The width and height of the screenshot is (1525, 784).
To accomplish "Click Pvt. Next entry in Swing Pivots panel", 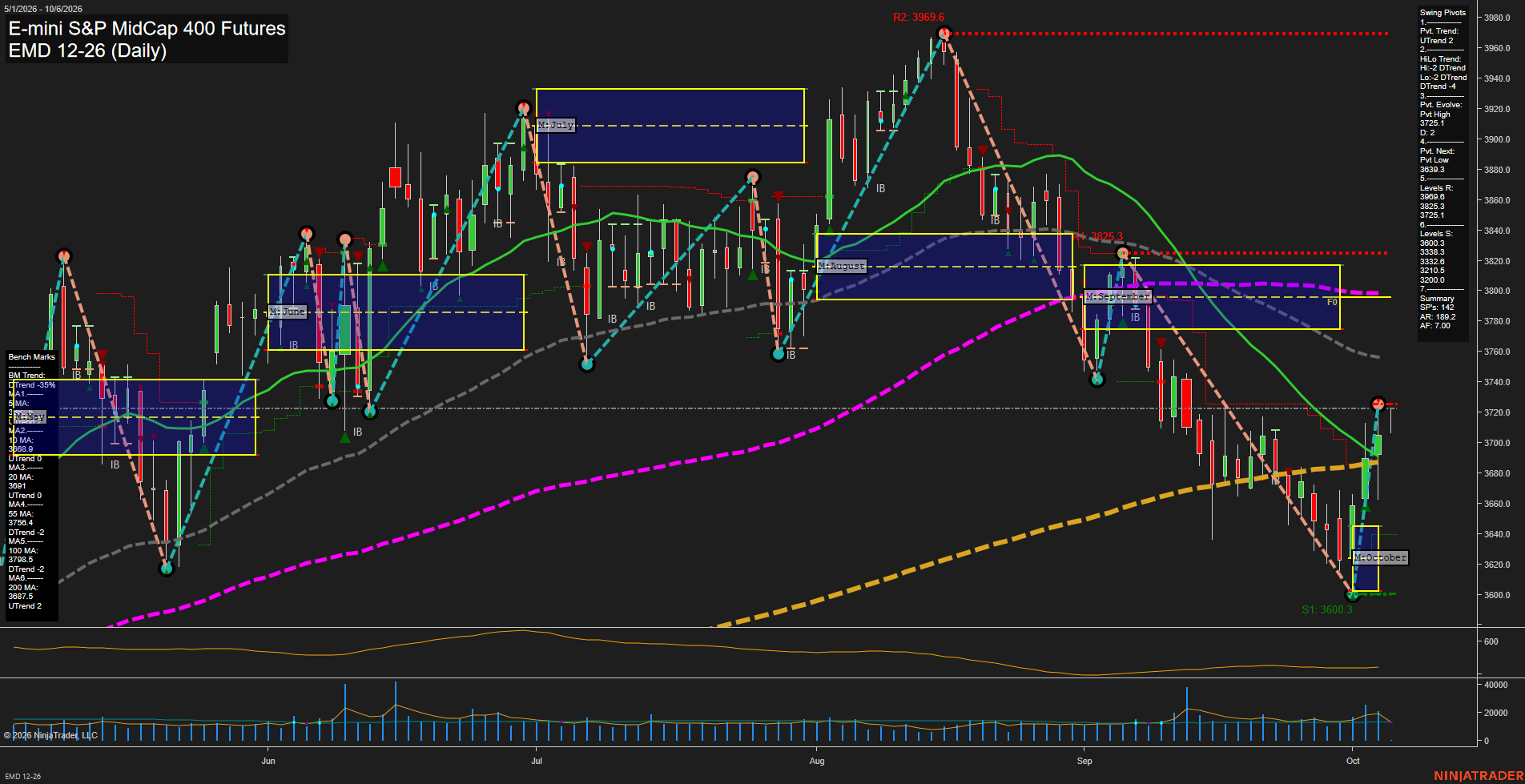I will coord(1437,151).
